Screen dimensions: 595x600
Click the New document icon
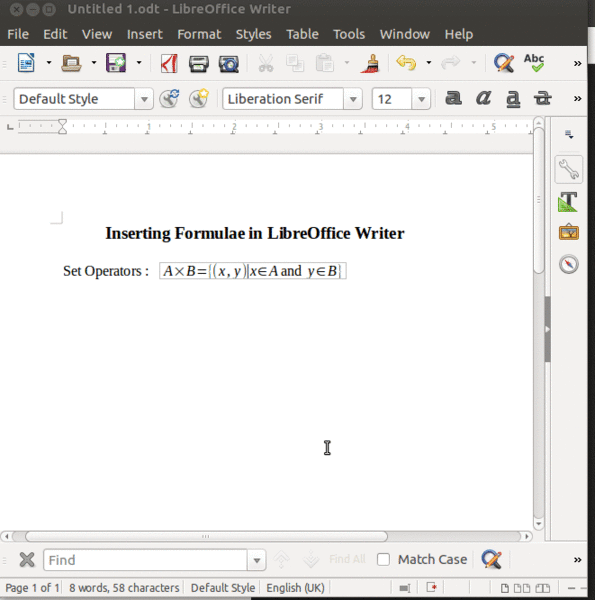coord(26,63)
